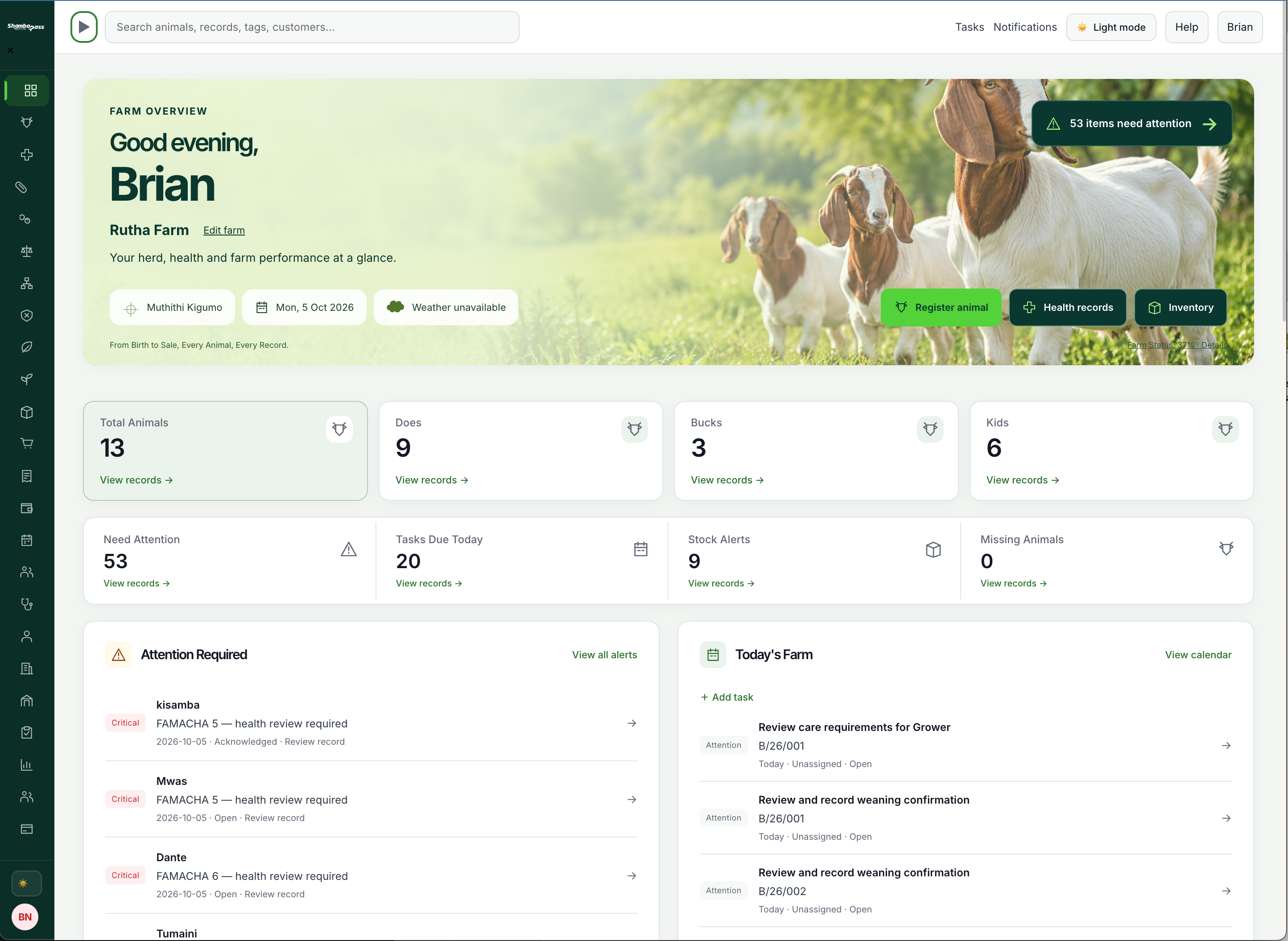Image resolution: width=1288 pixels, height=941 pixels.
Task: Click the play button beside search
Action: 84,27
